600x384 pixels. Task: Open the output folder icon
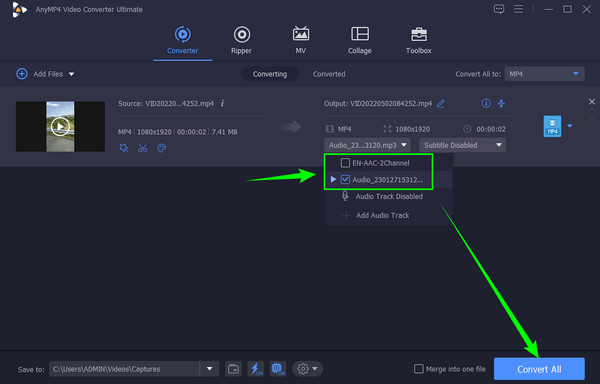(x=233, y=369)
